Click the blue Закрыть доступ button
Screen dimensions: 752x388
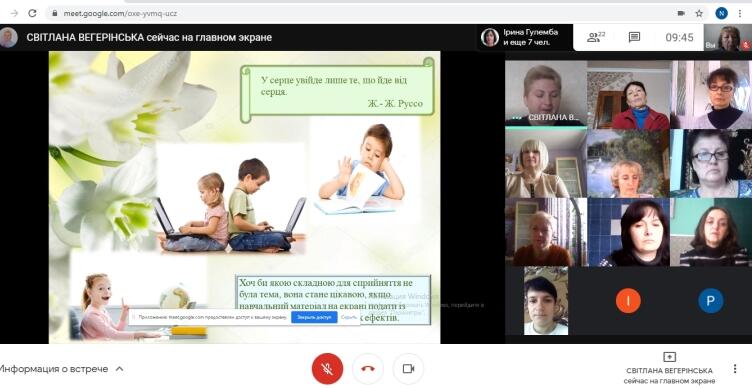coord(314,317)
